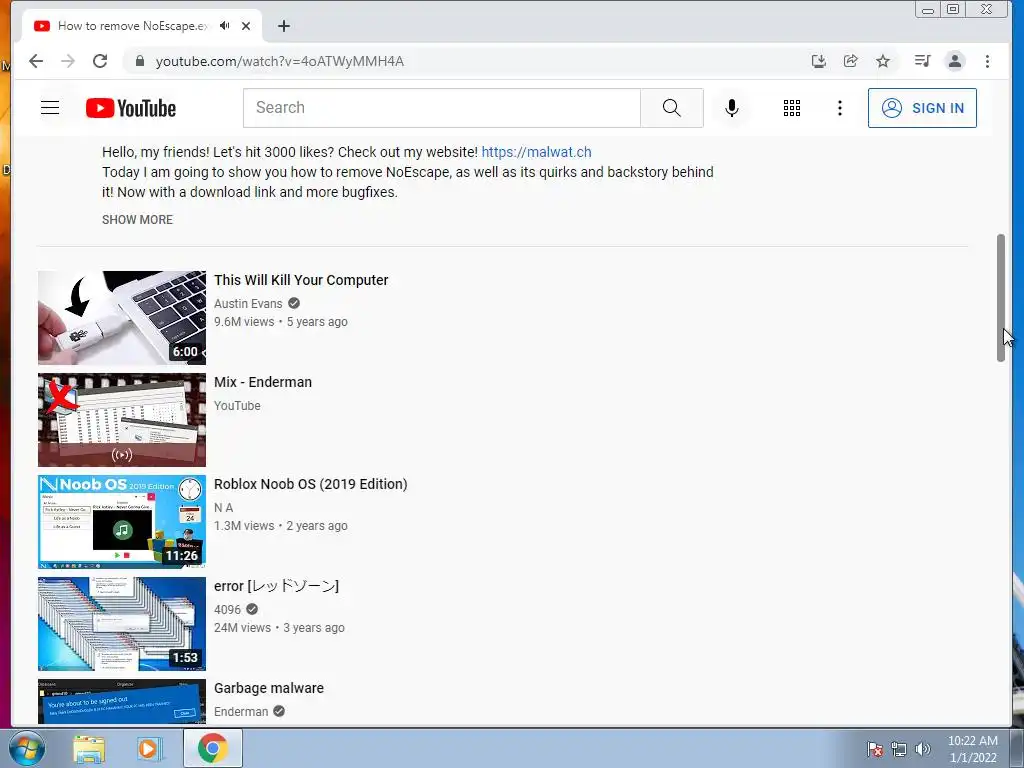
Task: Go to YouTube home via logo
Action: click(131, 108)
